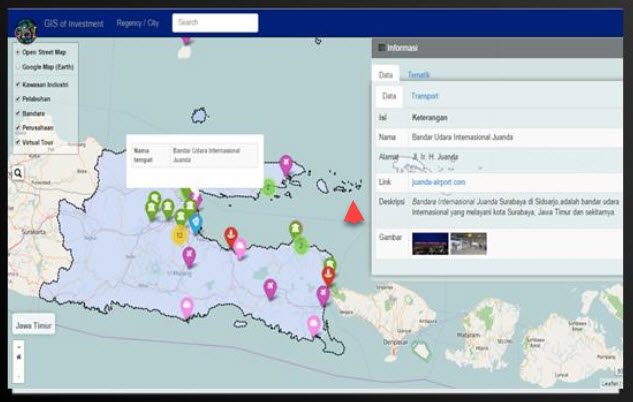Select the blue map marker near Surabaya

tap(196, 223)
